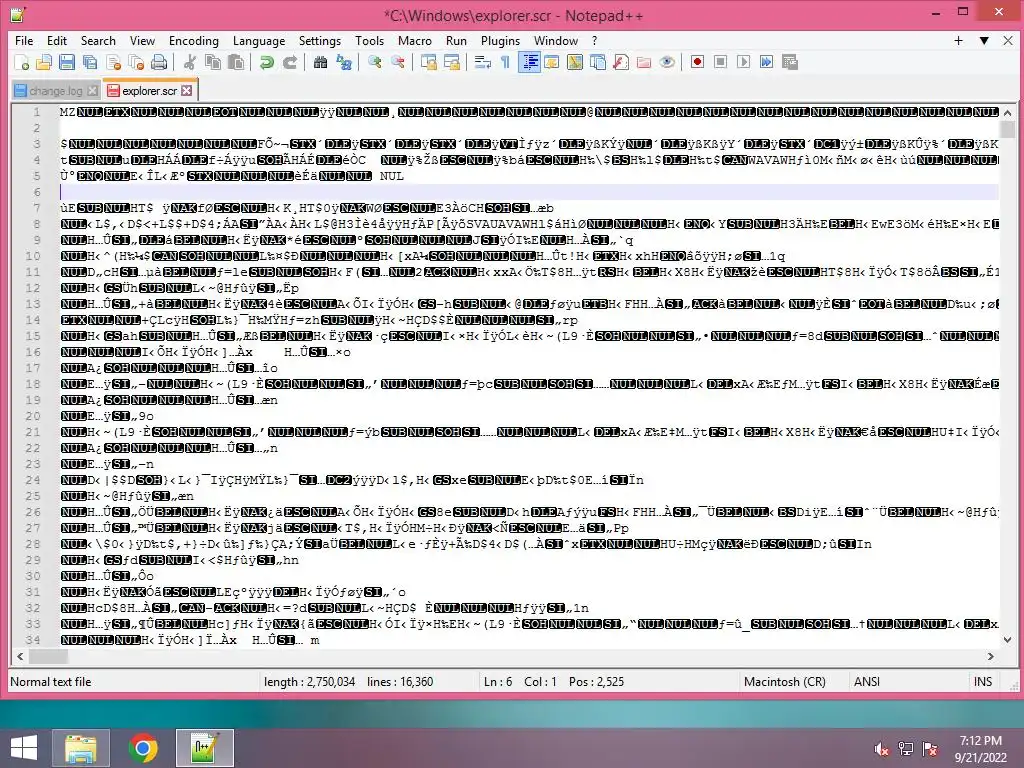Image resolution: width=1024 pixels, height=768 pixels.
Task: Launch Chrome from the taskbar
Action: (142, 748)
